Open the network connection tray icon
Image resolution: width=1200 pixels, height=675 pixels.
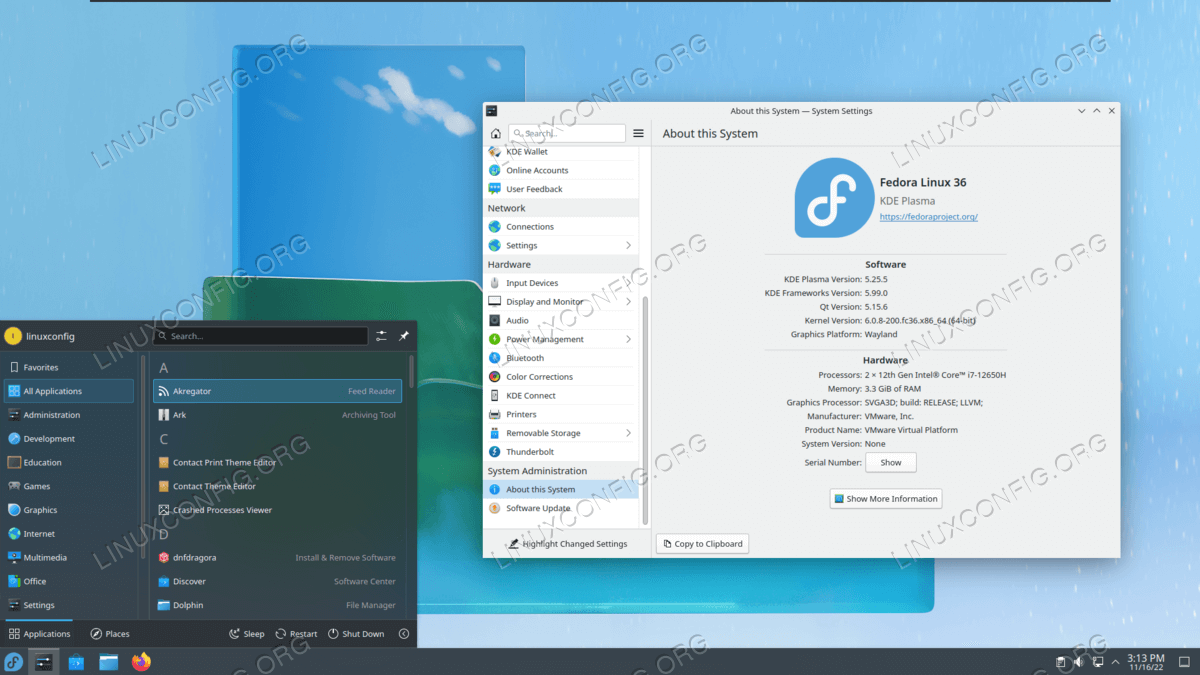(1097, 662)
